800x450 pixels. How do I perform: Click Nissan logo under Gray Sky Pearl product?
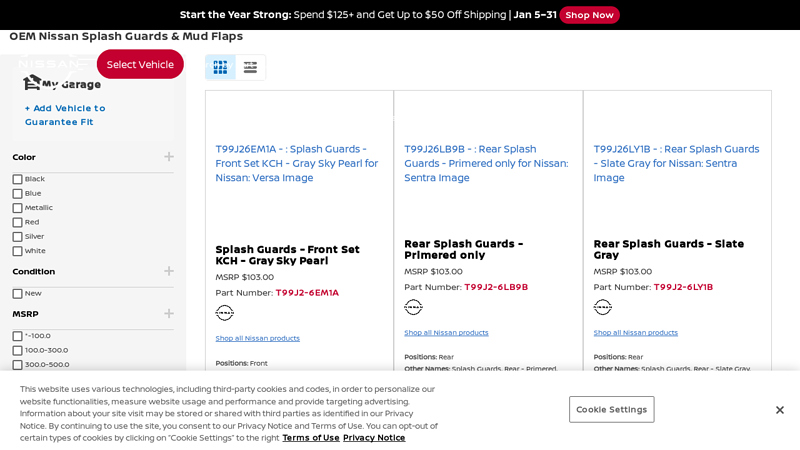coord(225,313)
